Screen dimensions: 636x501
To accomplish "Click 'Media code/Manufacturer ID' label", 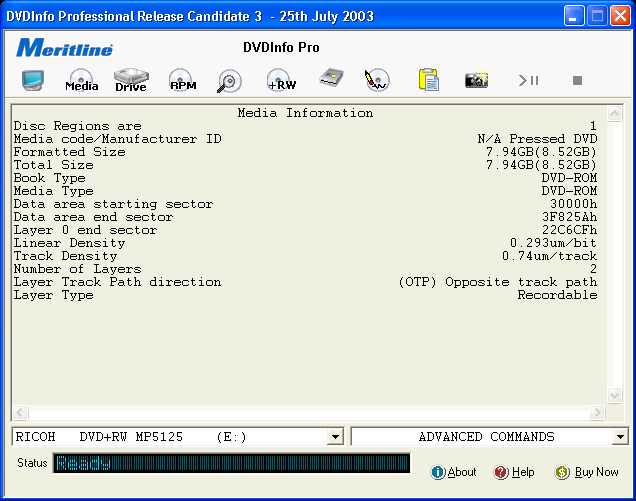I will tap(117, 139).
